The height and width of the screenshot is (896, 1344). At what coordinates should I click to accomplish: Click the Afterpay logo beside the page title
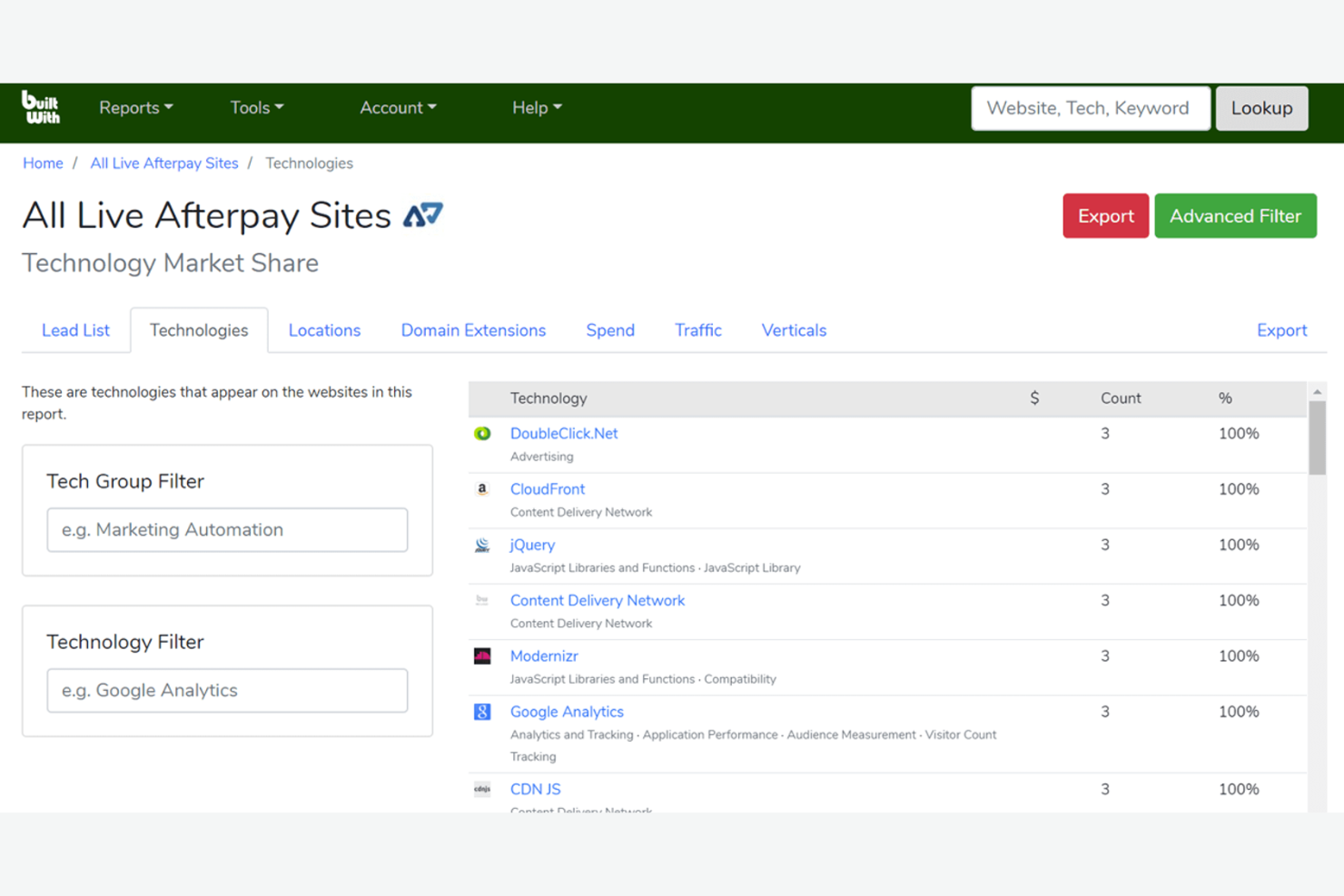coord(423,215)
